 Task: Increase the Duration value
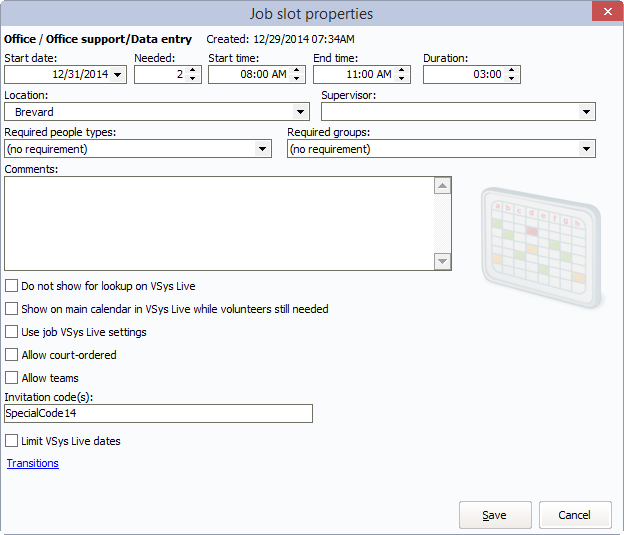[512, 70]
